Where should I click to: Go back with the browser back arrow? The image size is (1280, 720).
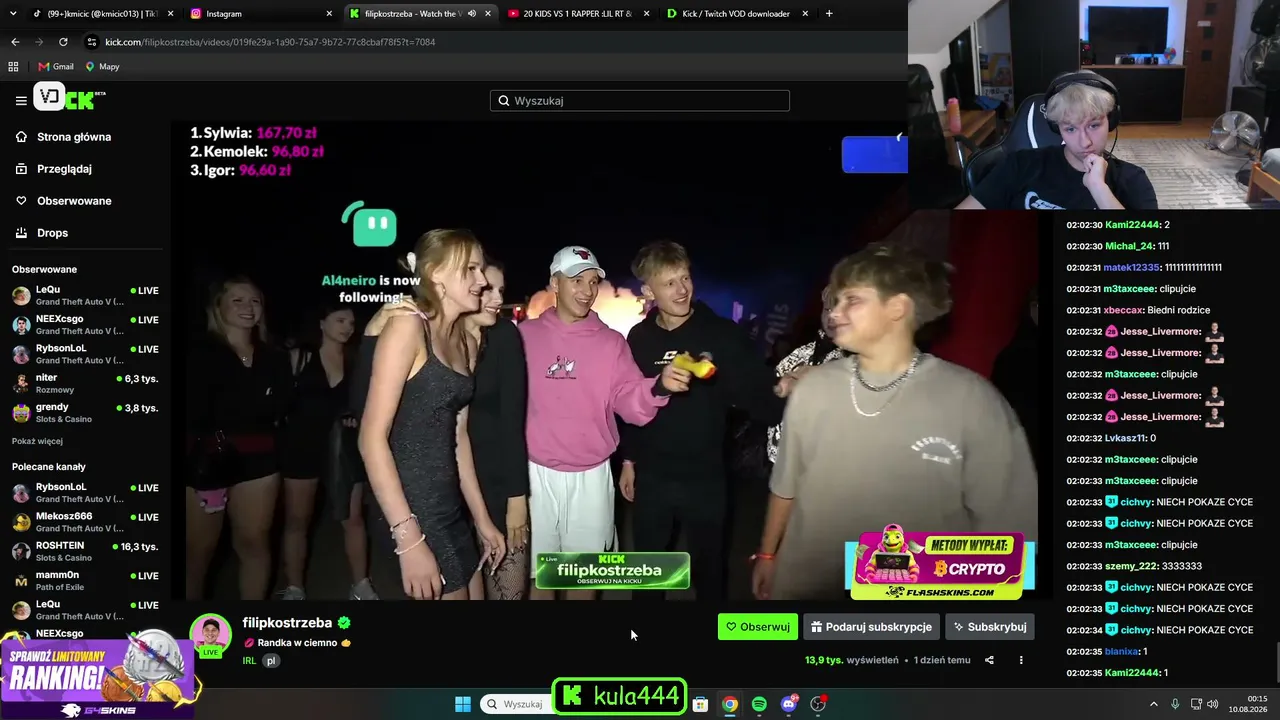click(15, 42)
